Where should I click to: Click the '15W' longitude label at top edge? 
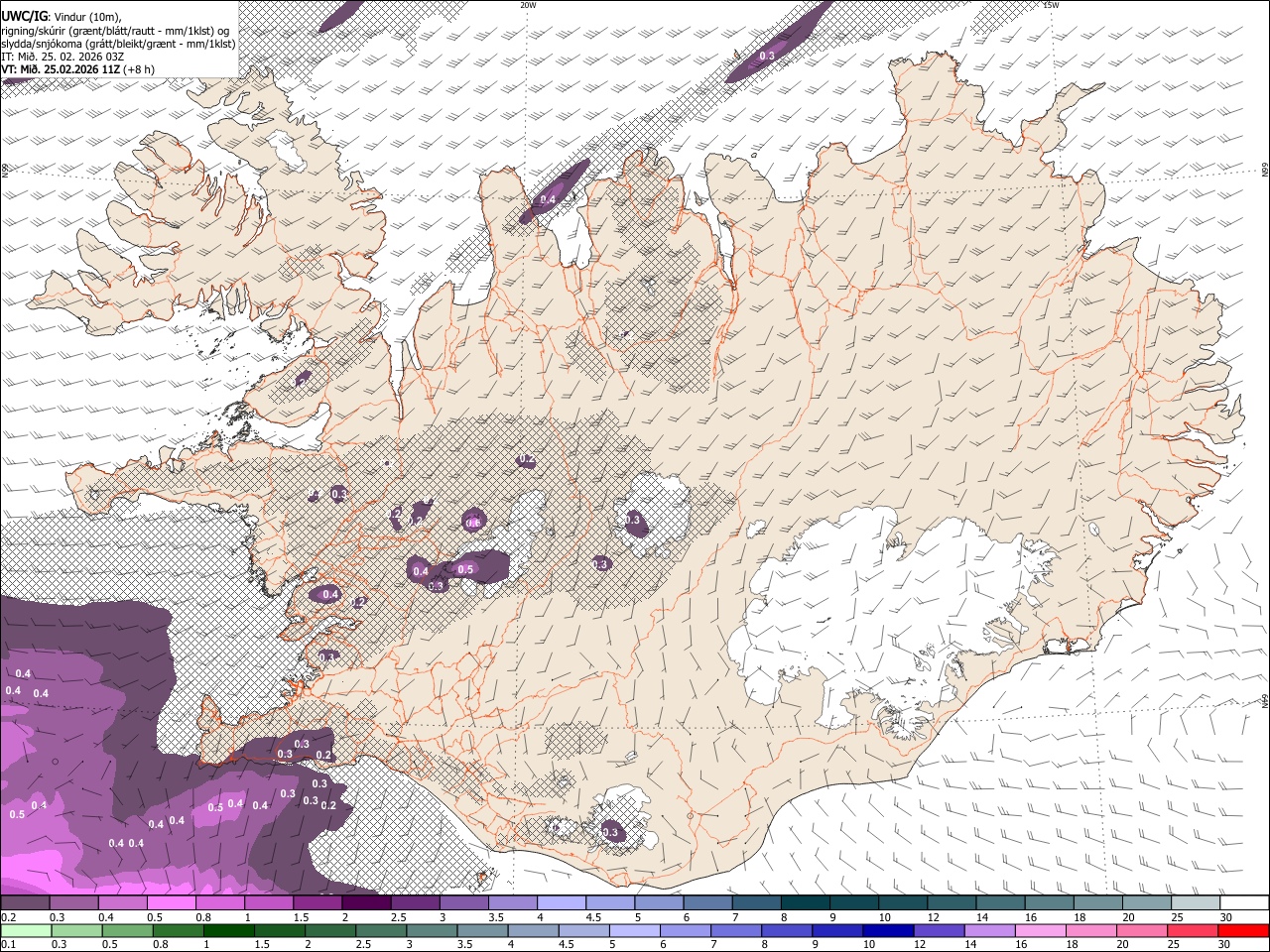tap(1051, 5)
